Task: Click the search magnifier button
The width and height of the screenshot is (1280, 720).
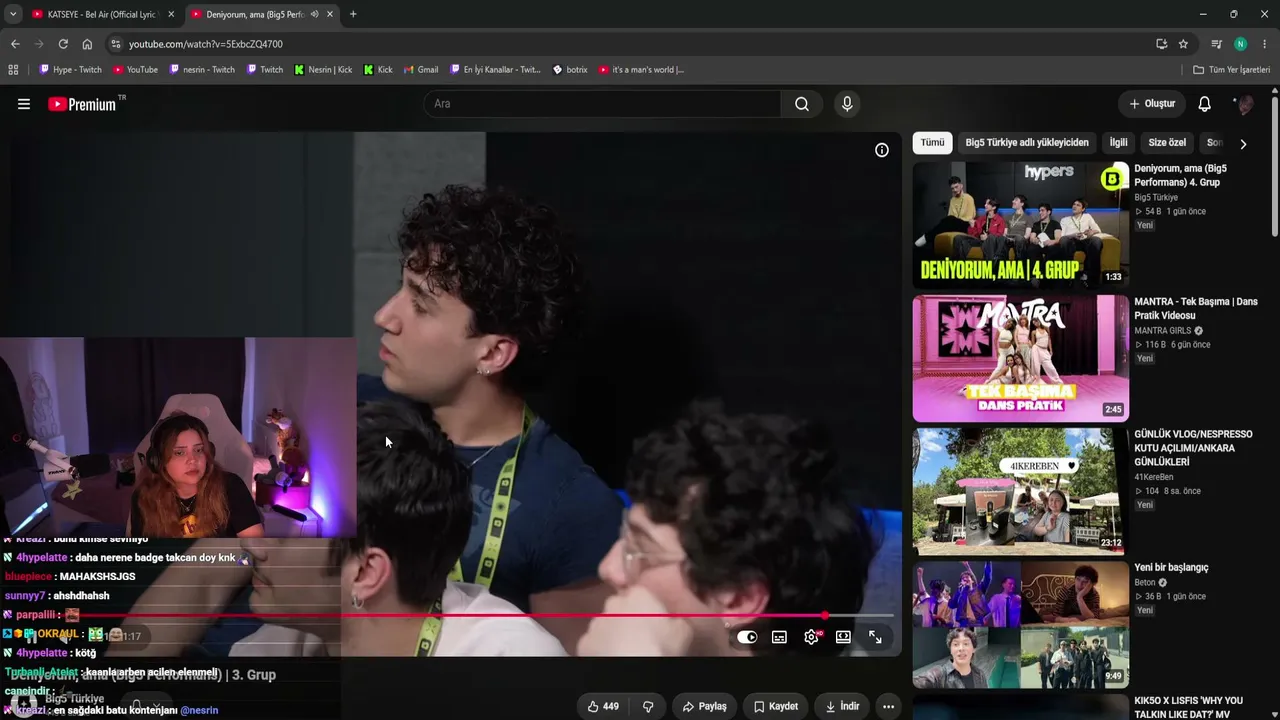Action: click(x=802, y=104)
